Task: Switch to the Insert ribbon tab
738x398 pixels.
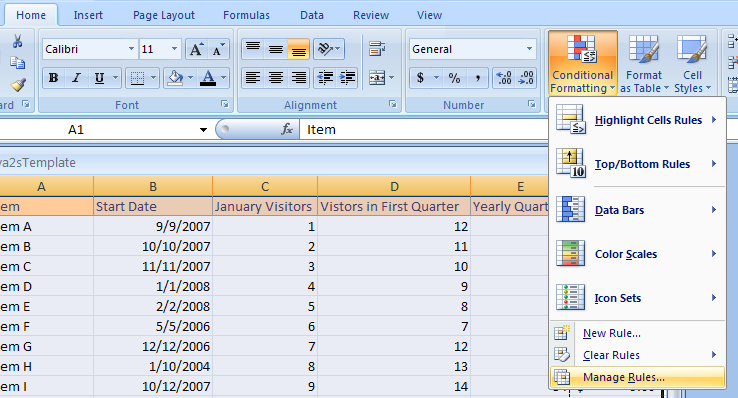Action: pyautogui.click(x=88, y=15)
